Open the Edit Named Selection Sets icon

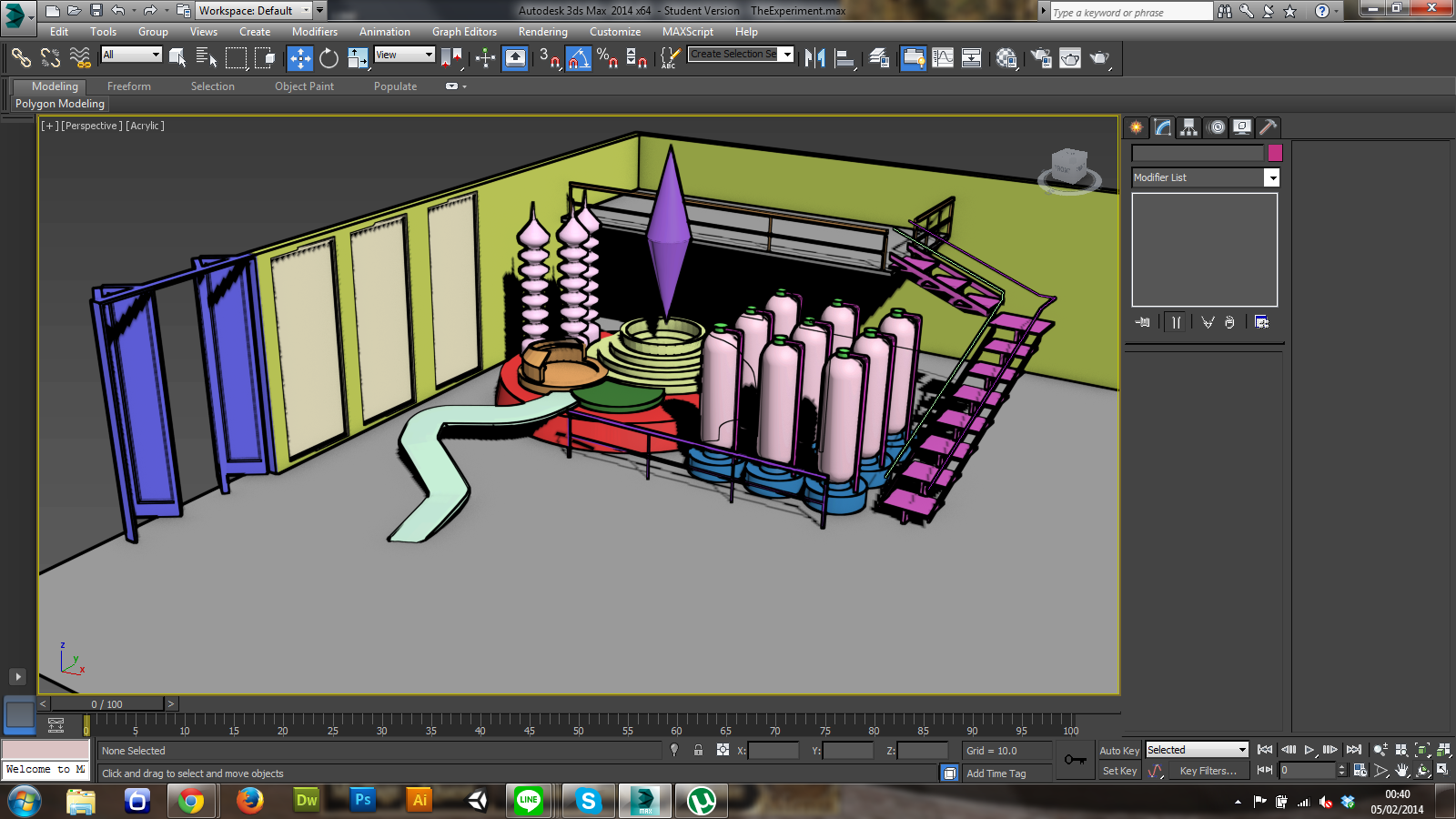[x=669, y=58]
